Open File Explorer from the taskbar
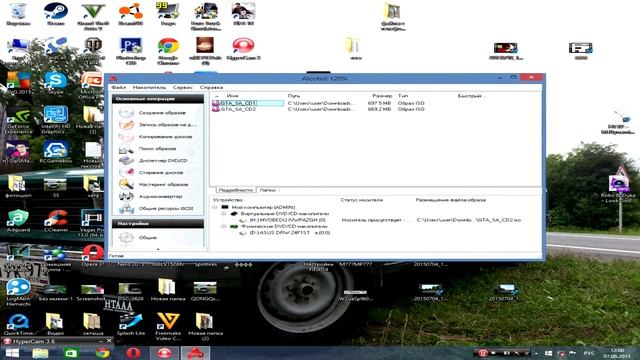 40,353
